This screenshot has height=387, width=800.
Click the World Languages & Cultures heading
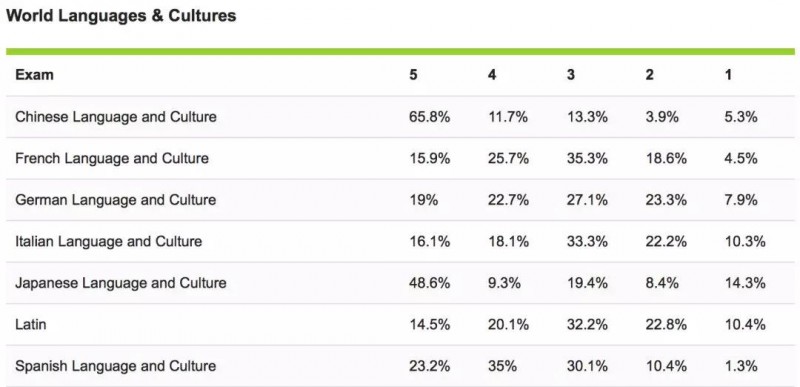121,16
